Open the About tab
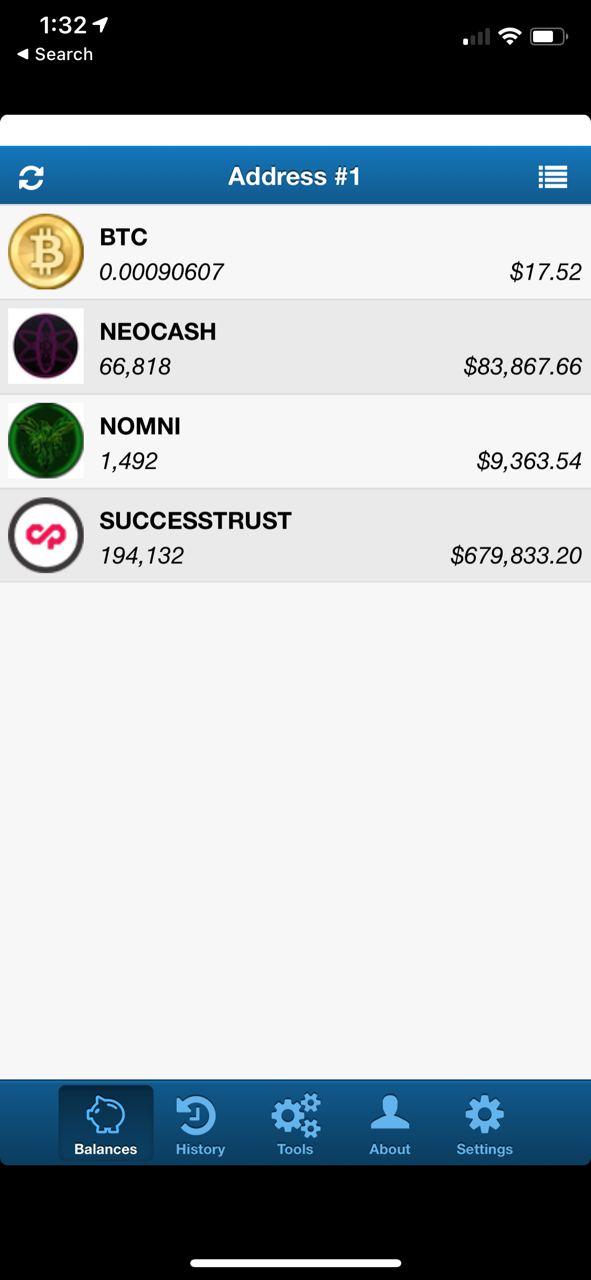Screen dimensions: 591x1280 [390, 1125]
